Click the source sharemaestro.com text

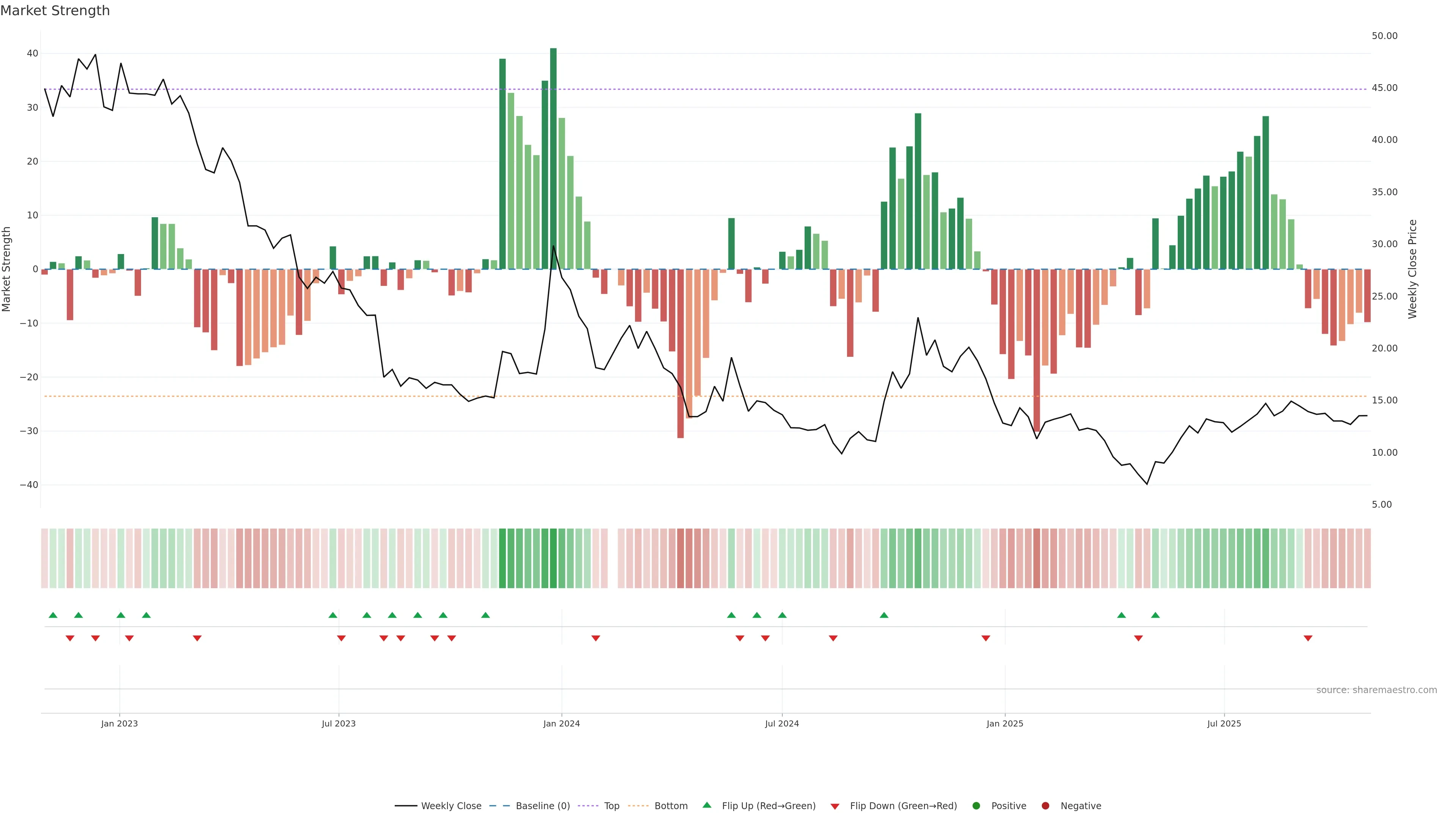[x=1376, y=690]
